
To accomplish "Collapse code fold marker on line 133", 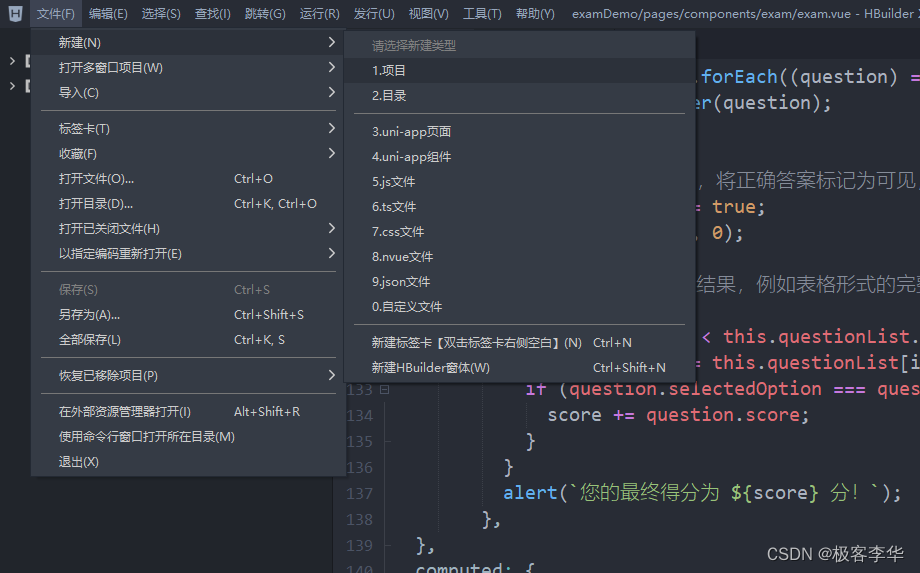I will (385, 389).
